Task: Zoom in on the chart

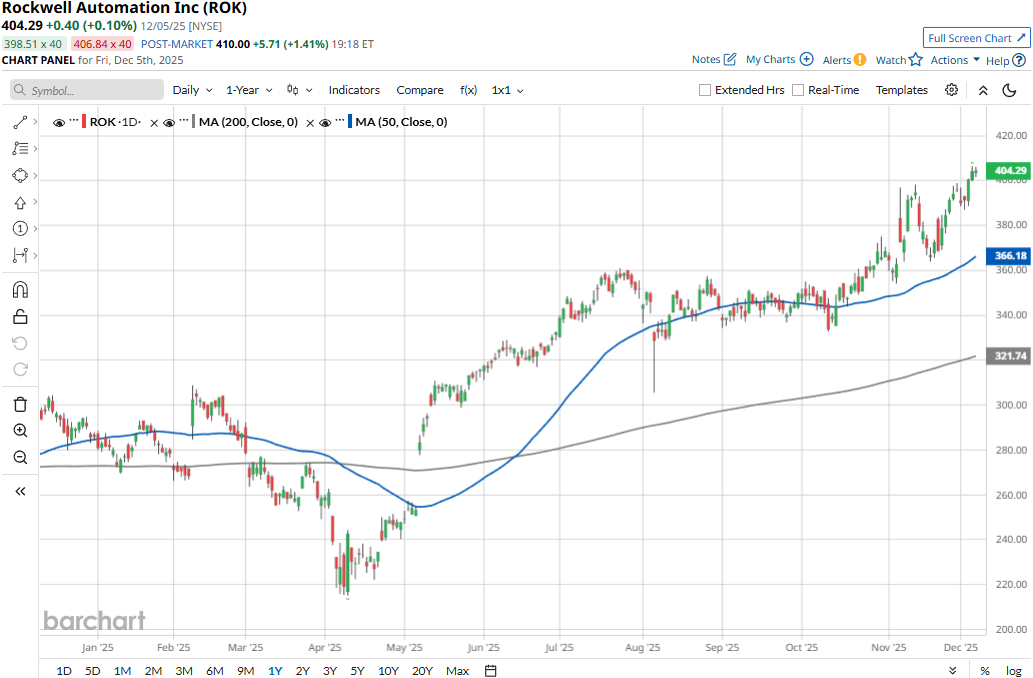Action: tap(20, 431)
